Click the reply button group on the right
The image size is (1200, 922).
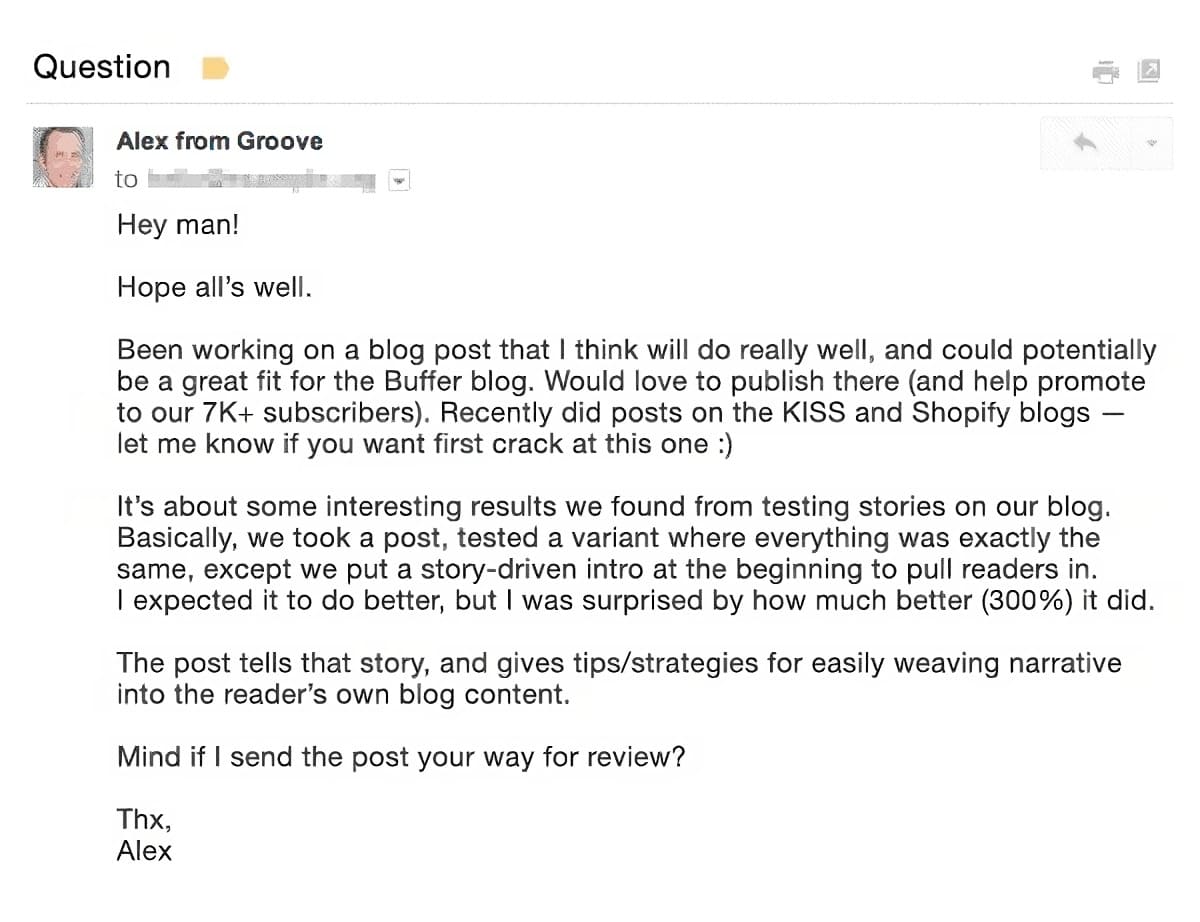tap(1106, 143)
